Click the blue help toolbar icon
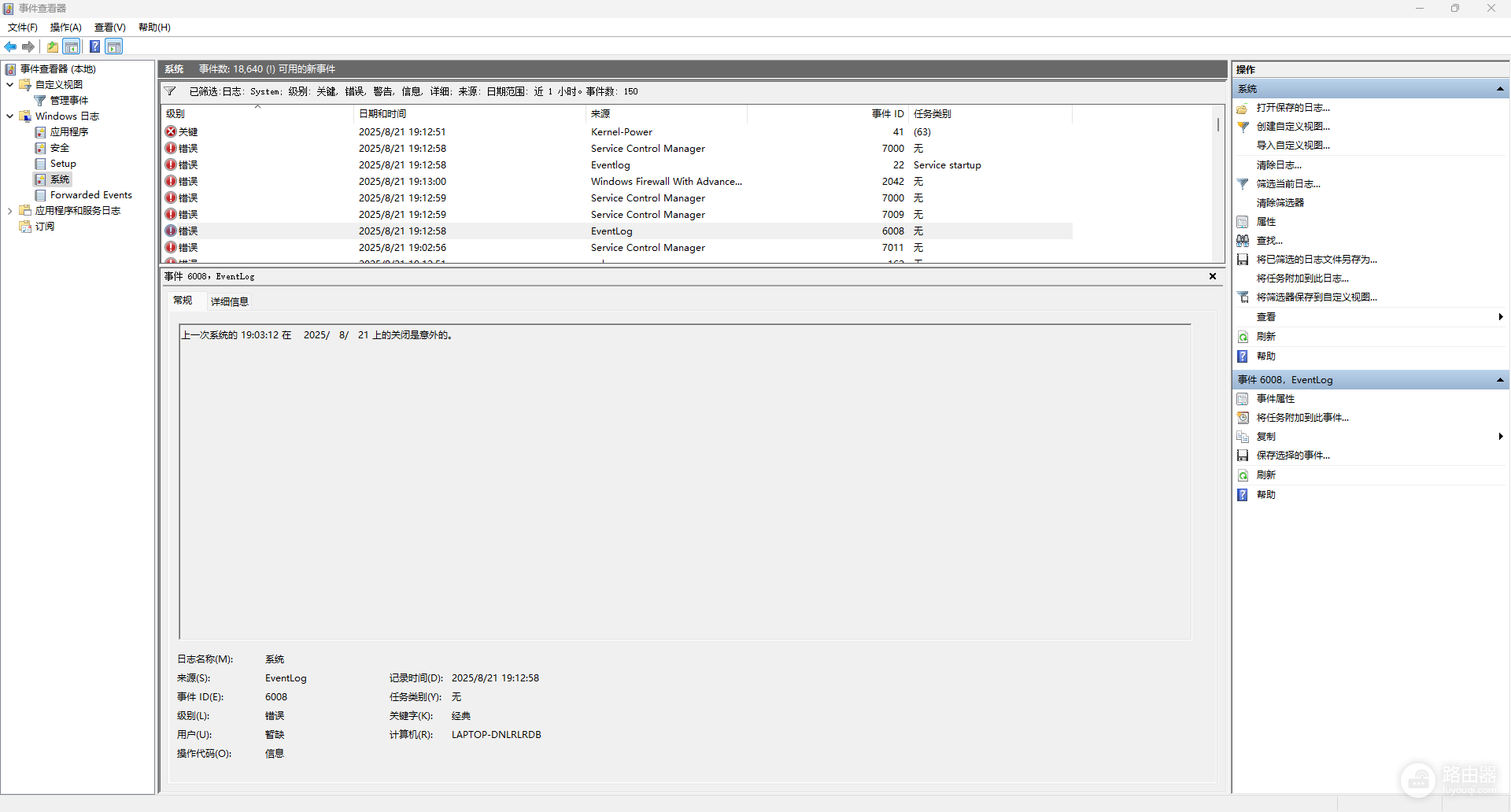1511x812 pixels. pos(94,46)
